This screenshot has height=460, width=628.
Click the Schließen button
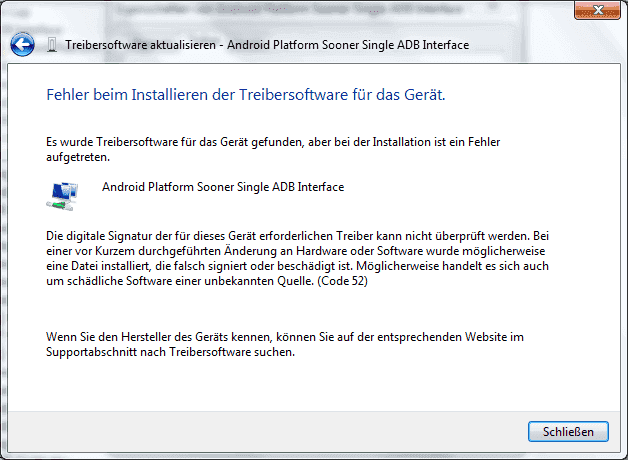click(568, 432)
